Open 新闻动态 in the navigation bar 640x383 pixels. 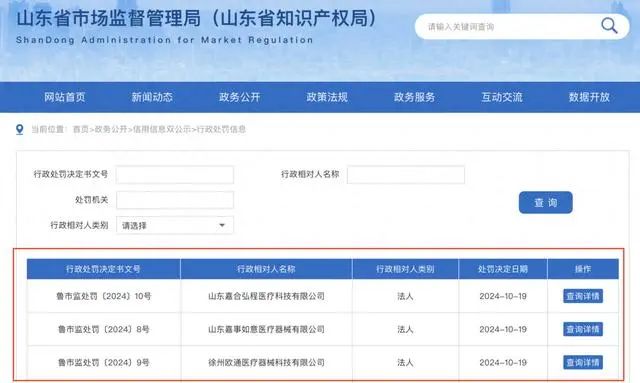[152, 97]
